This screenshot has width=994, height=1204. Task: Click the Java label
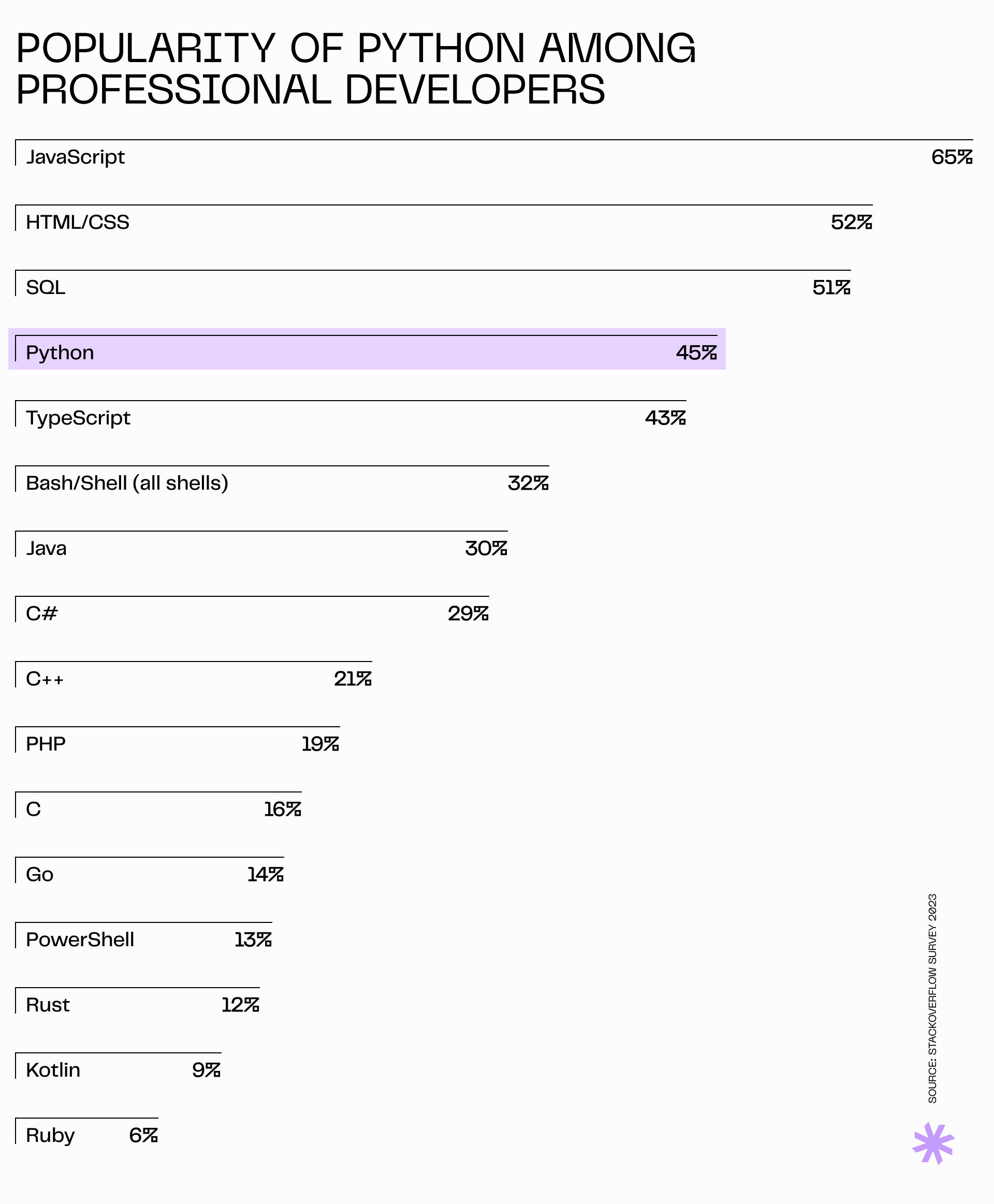tap(46, 549)
